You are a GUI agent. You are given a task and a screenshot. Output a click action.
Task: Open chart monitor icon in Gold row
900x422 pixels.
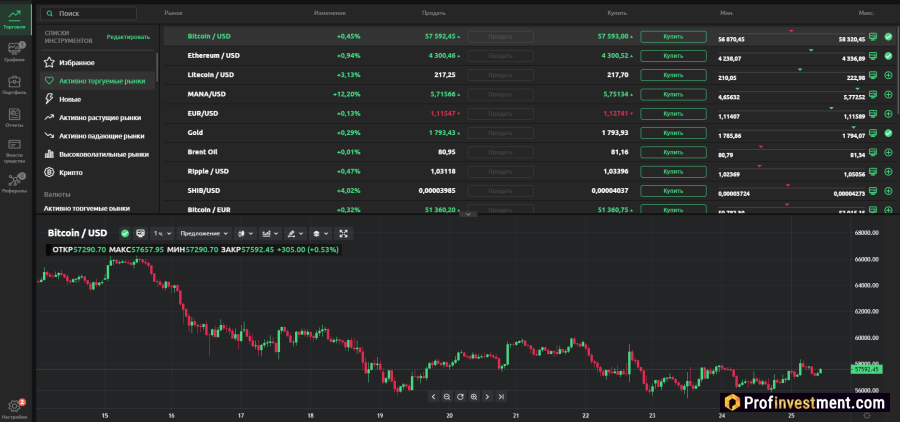click(x=874, y=133)
